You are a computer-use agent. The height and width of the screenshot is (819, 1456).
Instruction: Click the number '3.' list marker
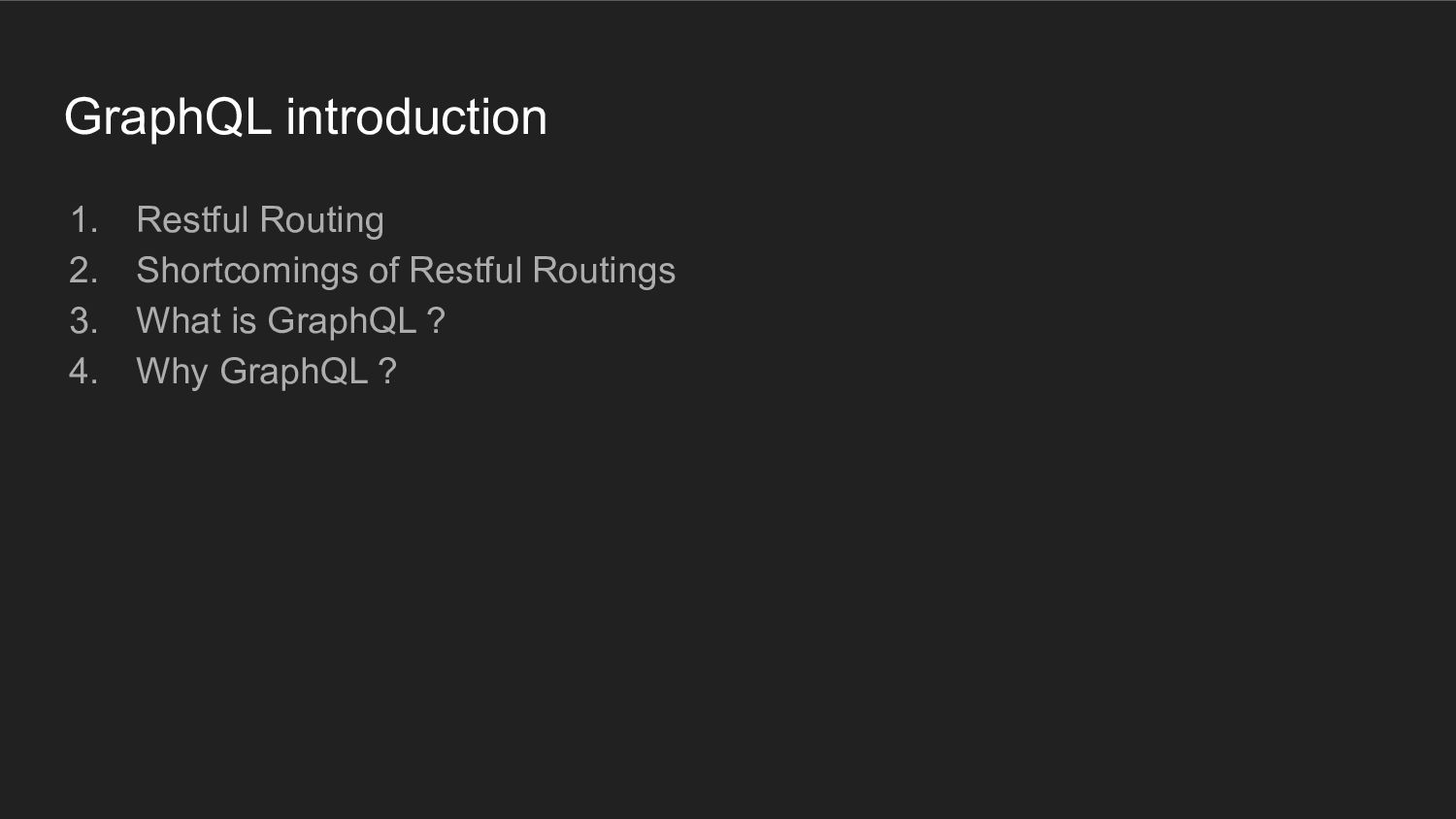pos(84,321)
